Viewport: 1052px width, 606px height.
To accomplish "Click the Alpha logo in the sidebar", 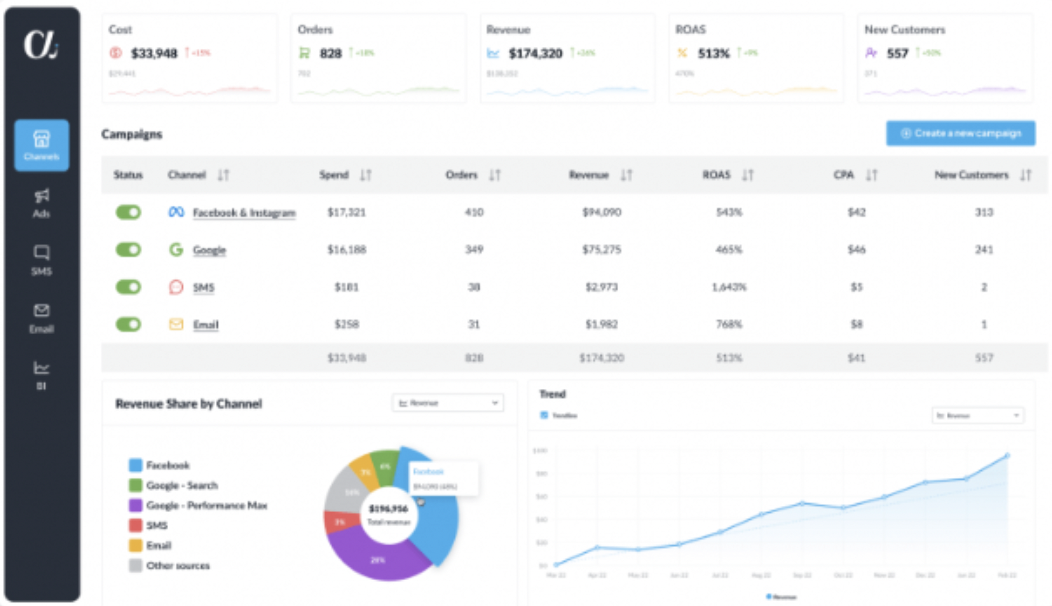I will point(41,46).
